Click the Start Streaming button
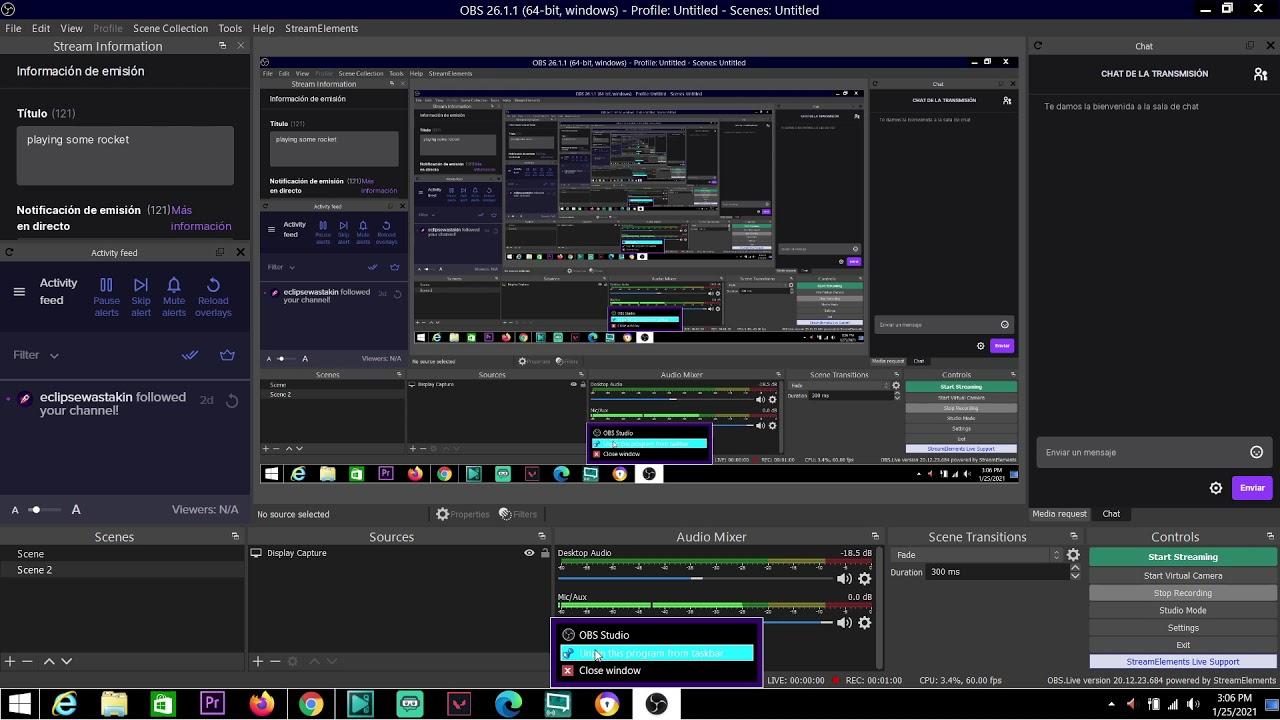 point(1182,557)
